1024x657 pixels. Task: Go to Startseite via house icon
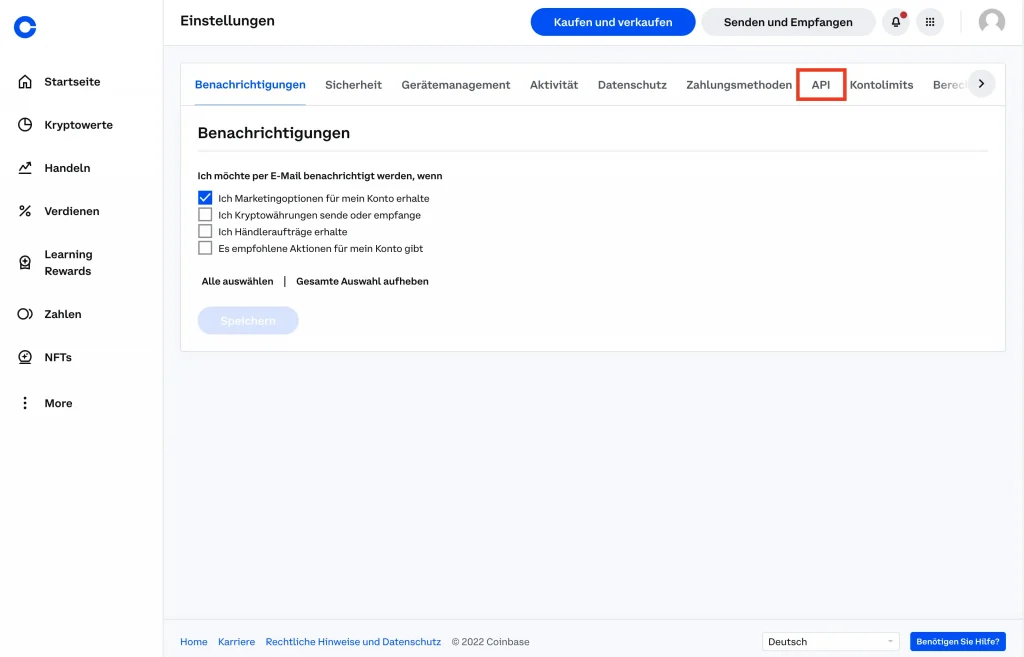(25, 82)
